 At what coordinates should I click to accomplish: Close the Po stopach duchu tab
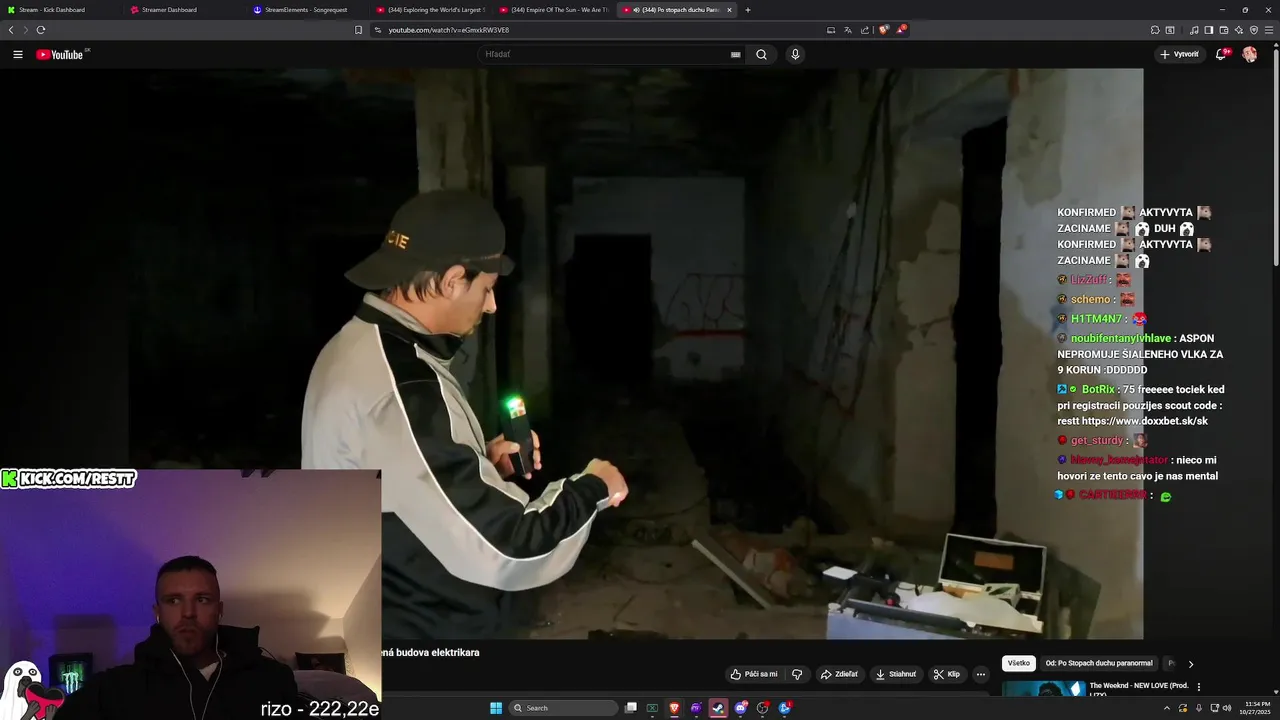[729, 10]
